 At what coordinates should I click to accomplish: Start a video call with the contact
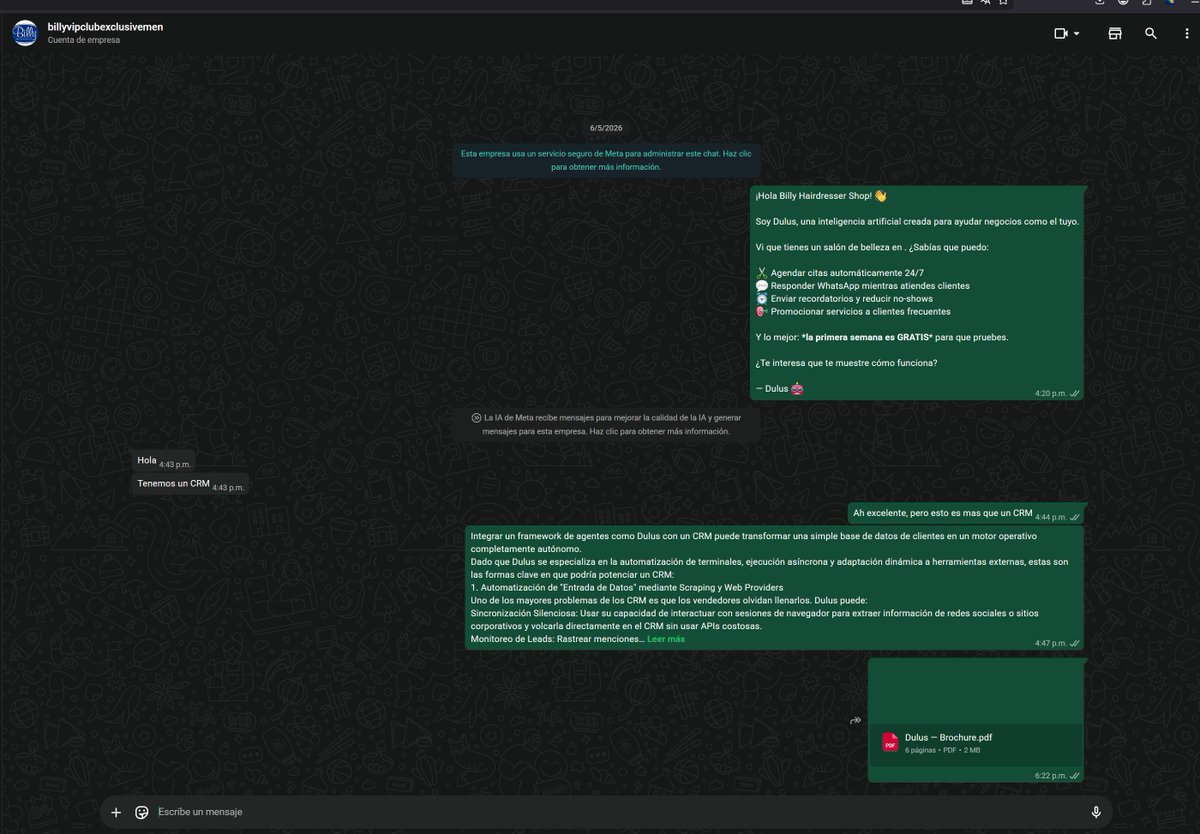pyautogui.click(x=1061, y=33)
